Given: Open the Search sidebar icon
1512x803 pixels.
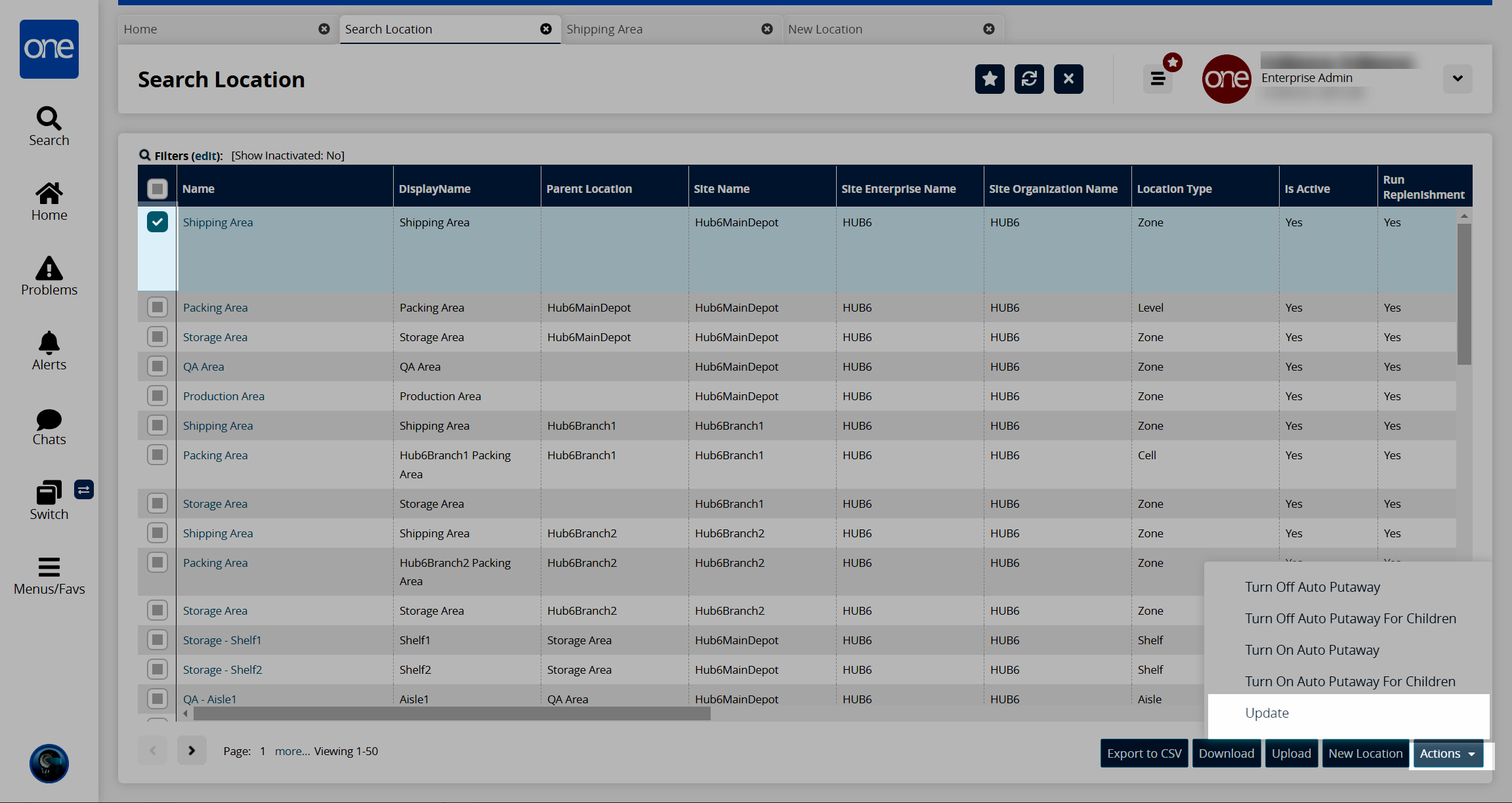Looking at the screenshot, I should click(49, 119).
